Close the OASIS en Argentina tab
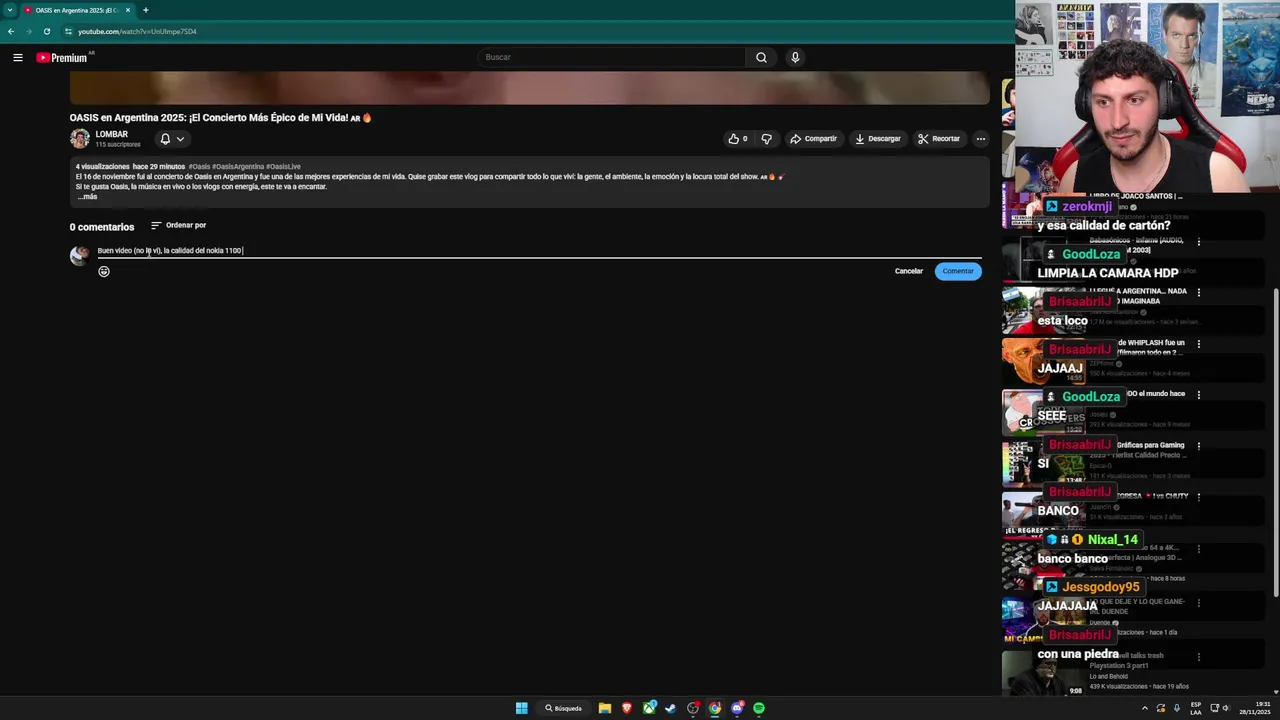This screenshot has height=720, width=1280. click(x=128, y=10)
